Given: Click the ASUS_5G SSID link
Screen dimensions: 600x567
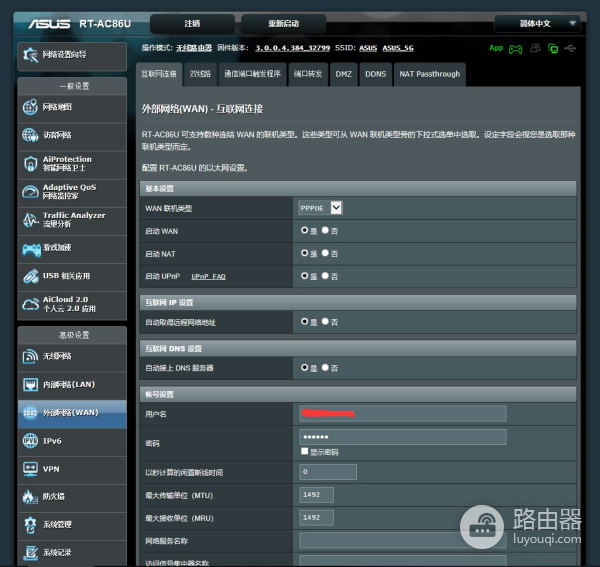Looking at the screenshot, I should pos(398,48).
